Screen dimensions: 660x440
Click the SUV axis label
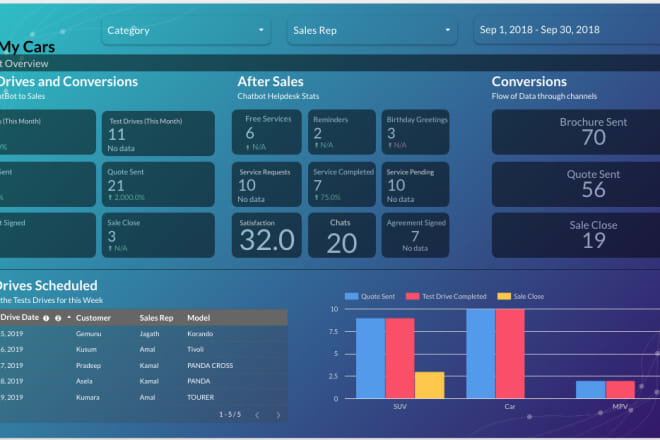[400, 407]
